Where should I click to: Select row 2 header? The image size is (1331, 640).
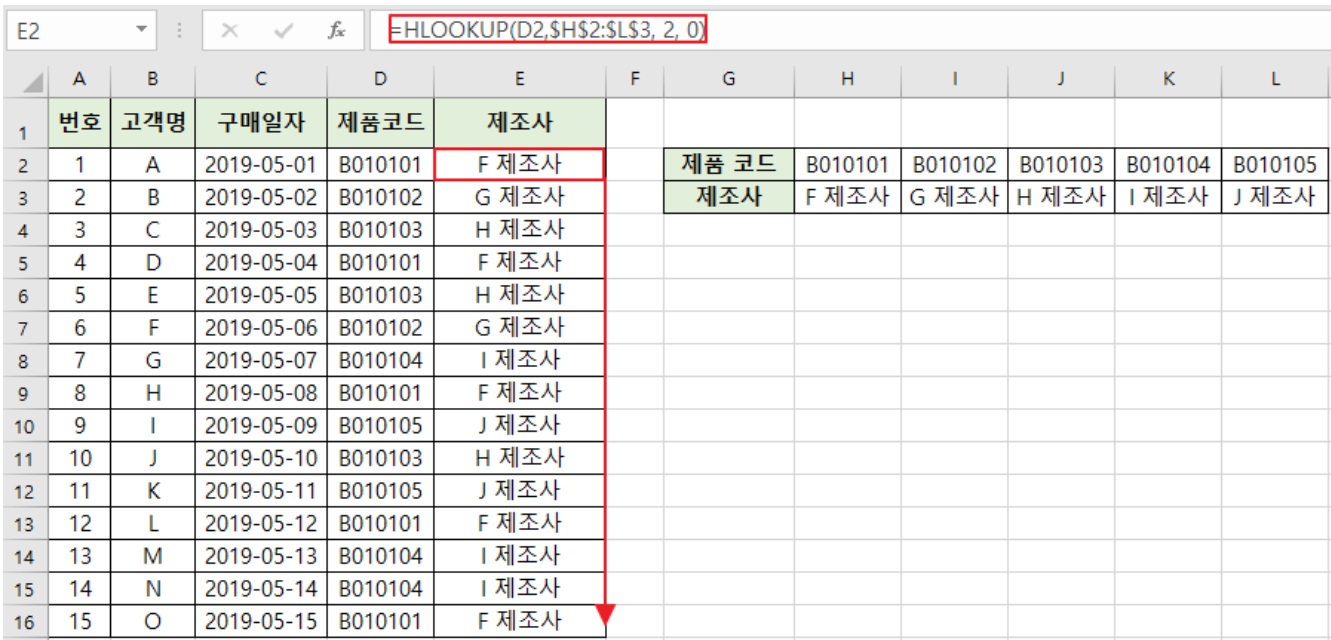(x=25, y=164)
